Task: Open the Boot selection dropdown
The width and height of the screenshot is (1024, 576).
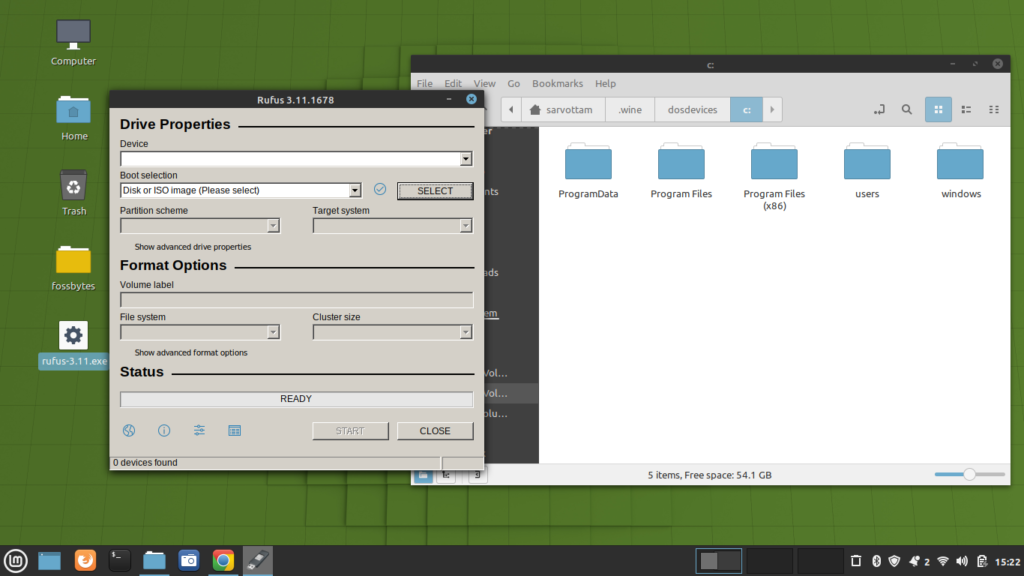Action: point(355,190)
